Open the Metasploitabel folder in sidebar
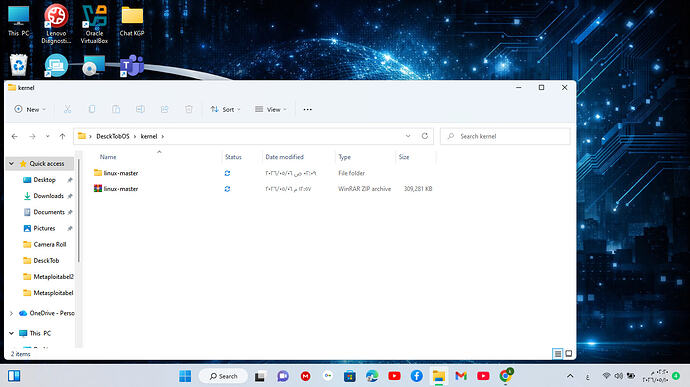Viewport: 690px width, 387px height. tap(53, 293)
